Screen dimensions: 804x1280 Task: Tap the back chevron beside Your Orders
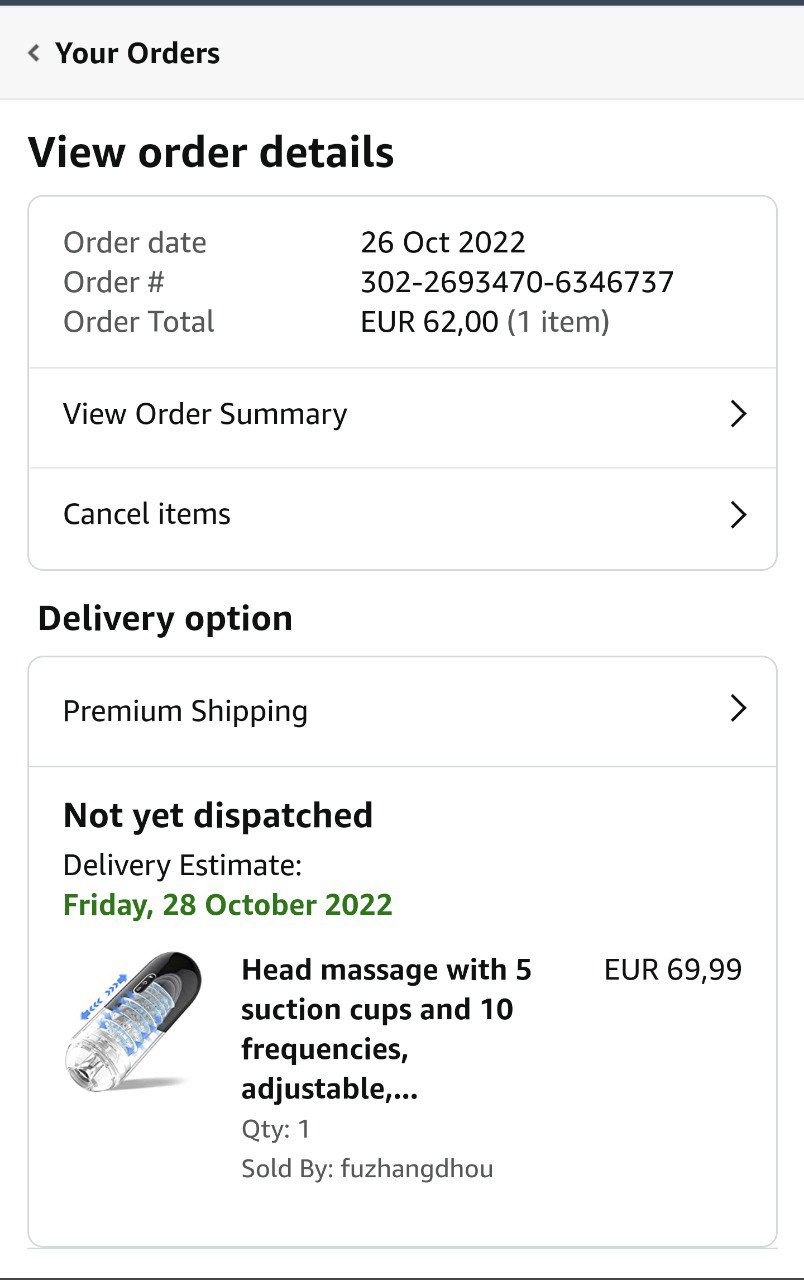(34, 53)
